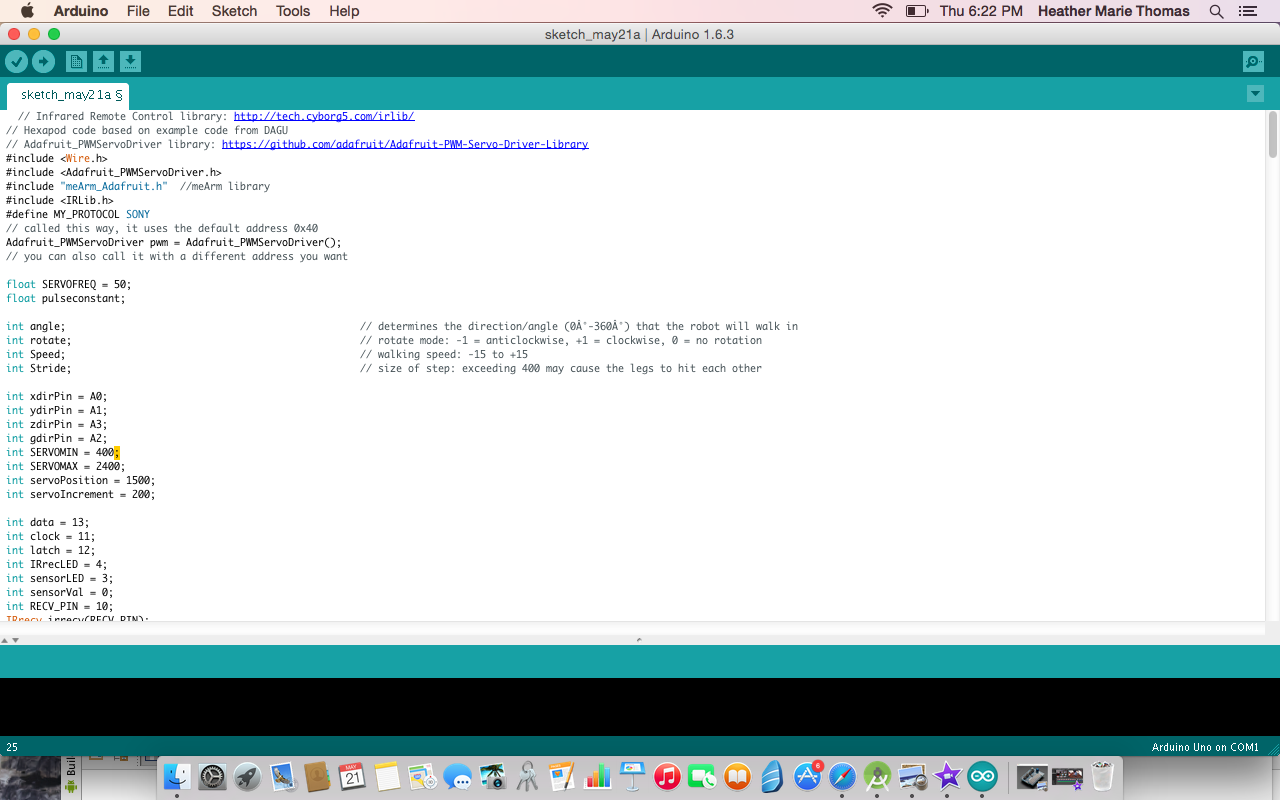Open Safari compass icon in dock
The height and width of the screenshot is (800, 1280).
point(842,776)
